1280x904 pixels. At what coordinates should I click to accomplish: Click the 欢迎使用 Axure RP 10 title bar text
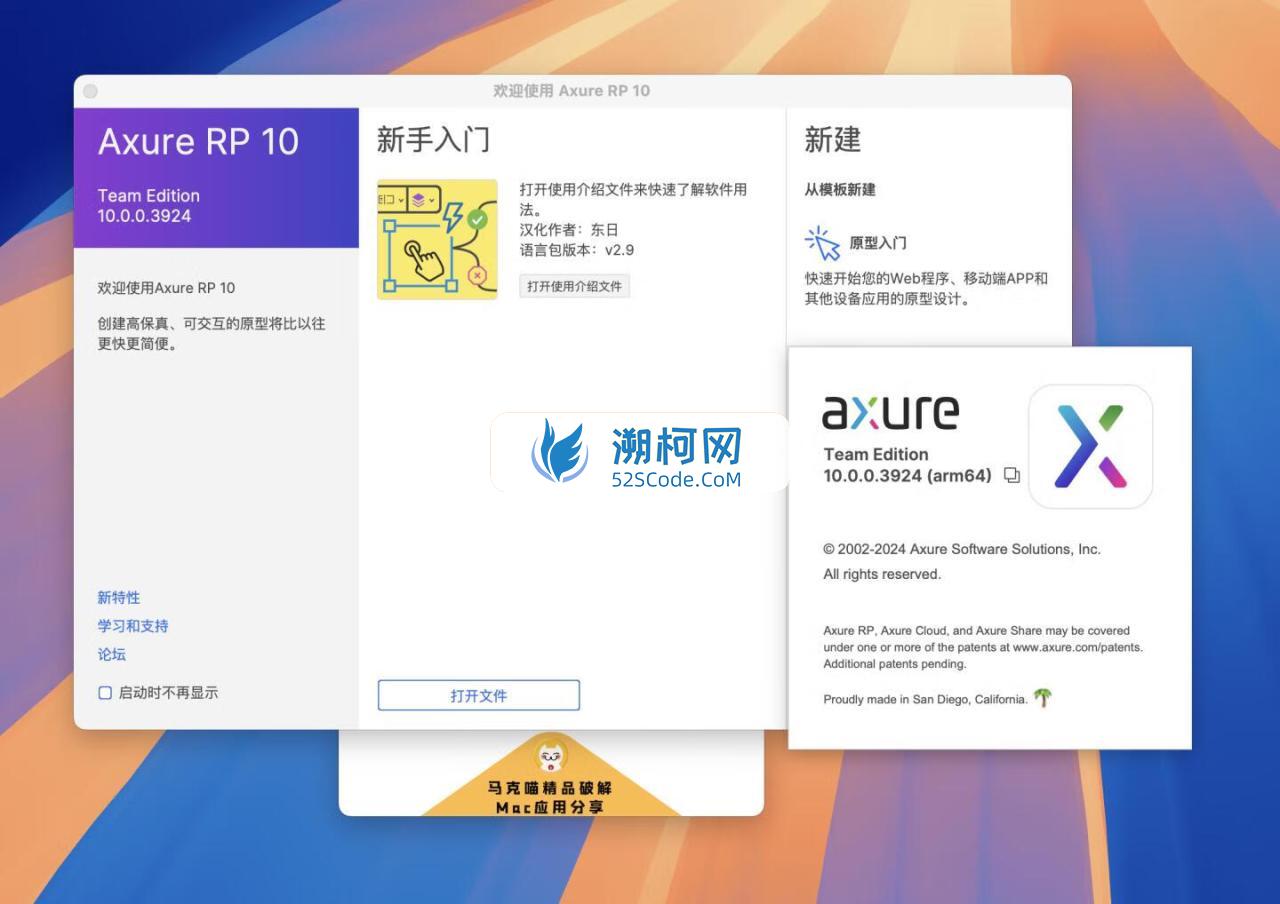(x=571, y=90)
